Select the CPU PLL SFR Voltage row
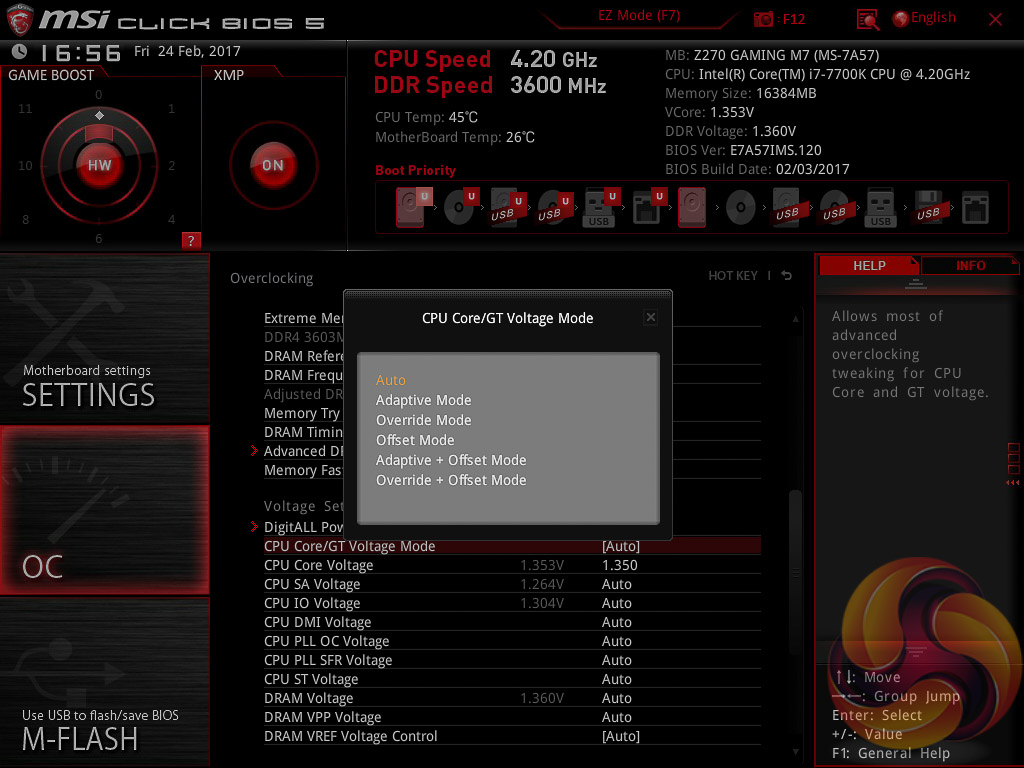 [512, 660]
